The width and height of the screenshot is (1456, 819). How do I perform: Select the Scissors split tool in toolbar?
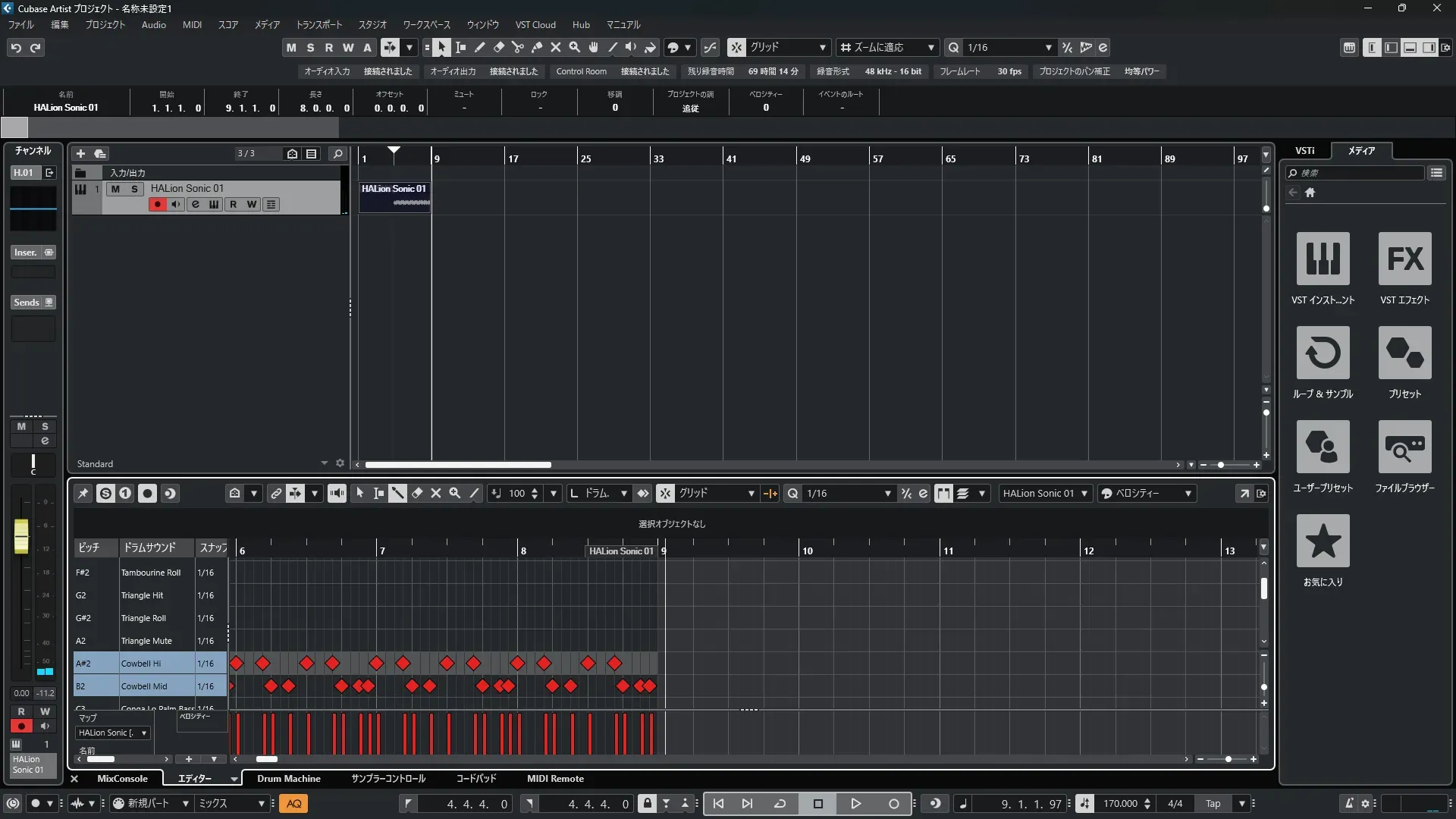coord(518,48)
